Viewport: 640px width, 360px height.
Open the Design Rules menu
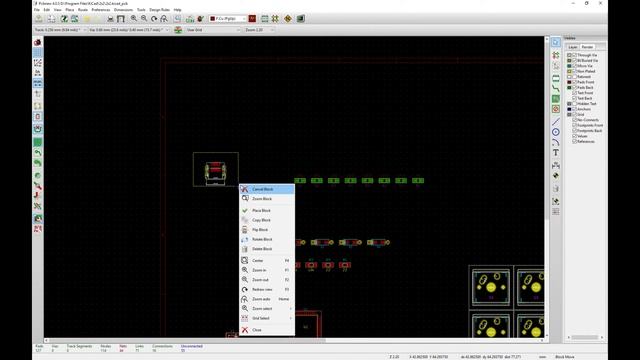pos(160,9)
